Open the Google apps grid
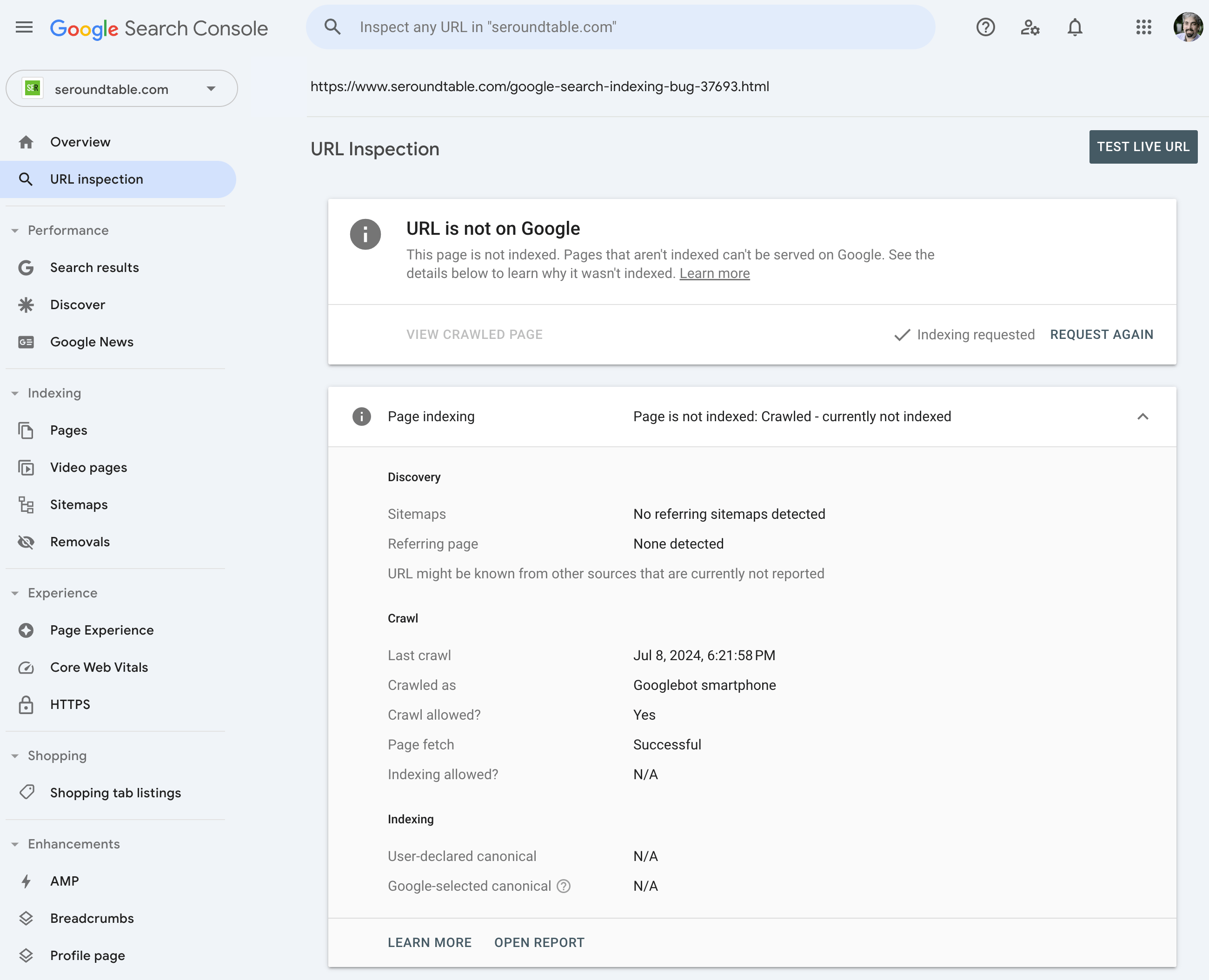This screenshot has height=980, width=1209. 1143,27
